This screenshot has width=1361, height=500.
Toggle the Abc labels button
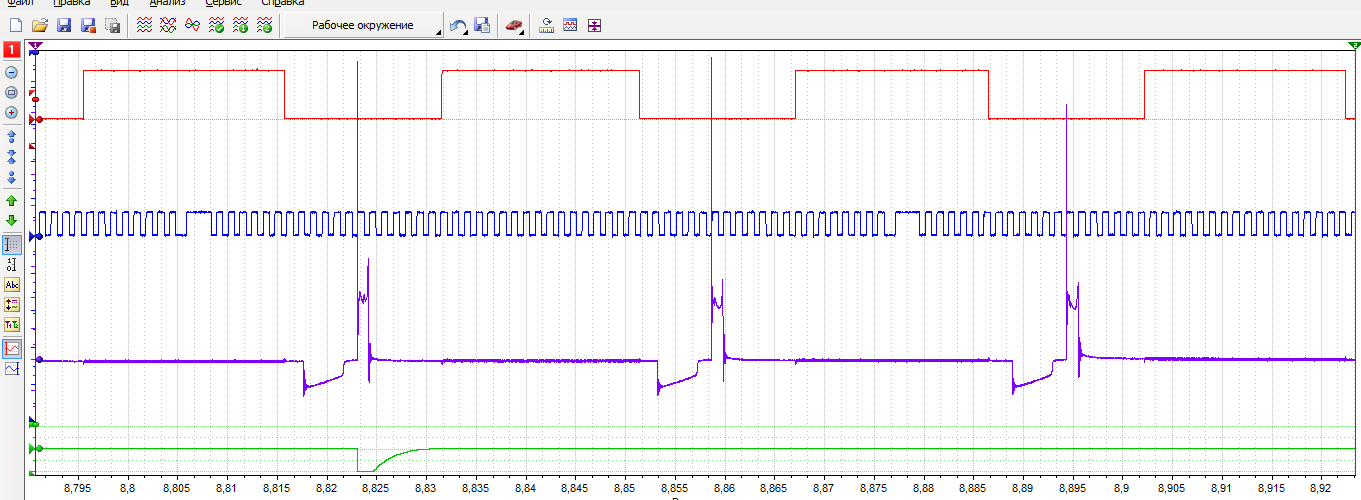click(12, 284)
